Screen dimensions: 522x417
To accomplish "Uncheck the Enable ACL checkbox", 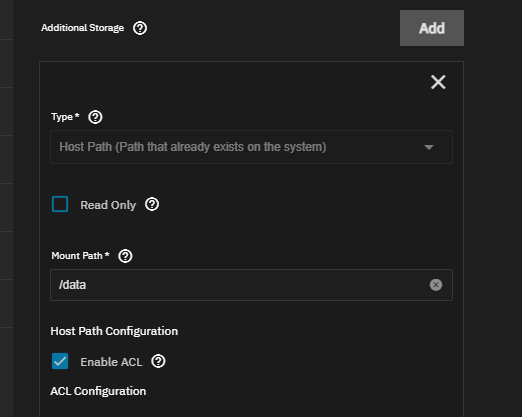I will [60, 361].
